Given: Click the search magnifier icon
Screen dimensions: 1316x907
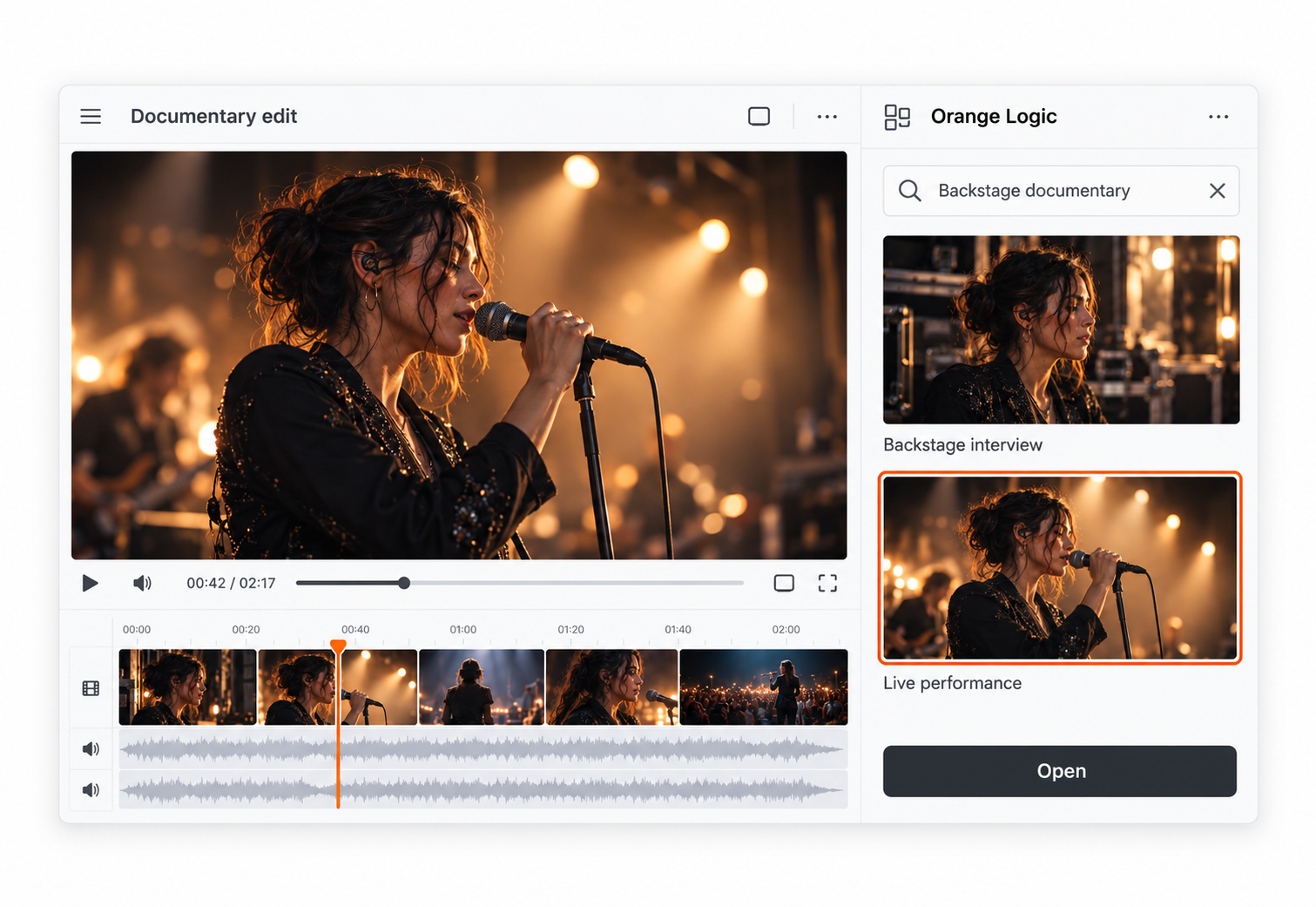Looking at the screenshot, I should pos(909,191).
